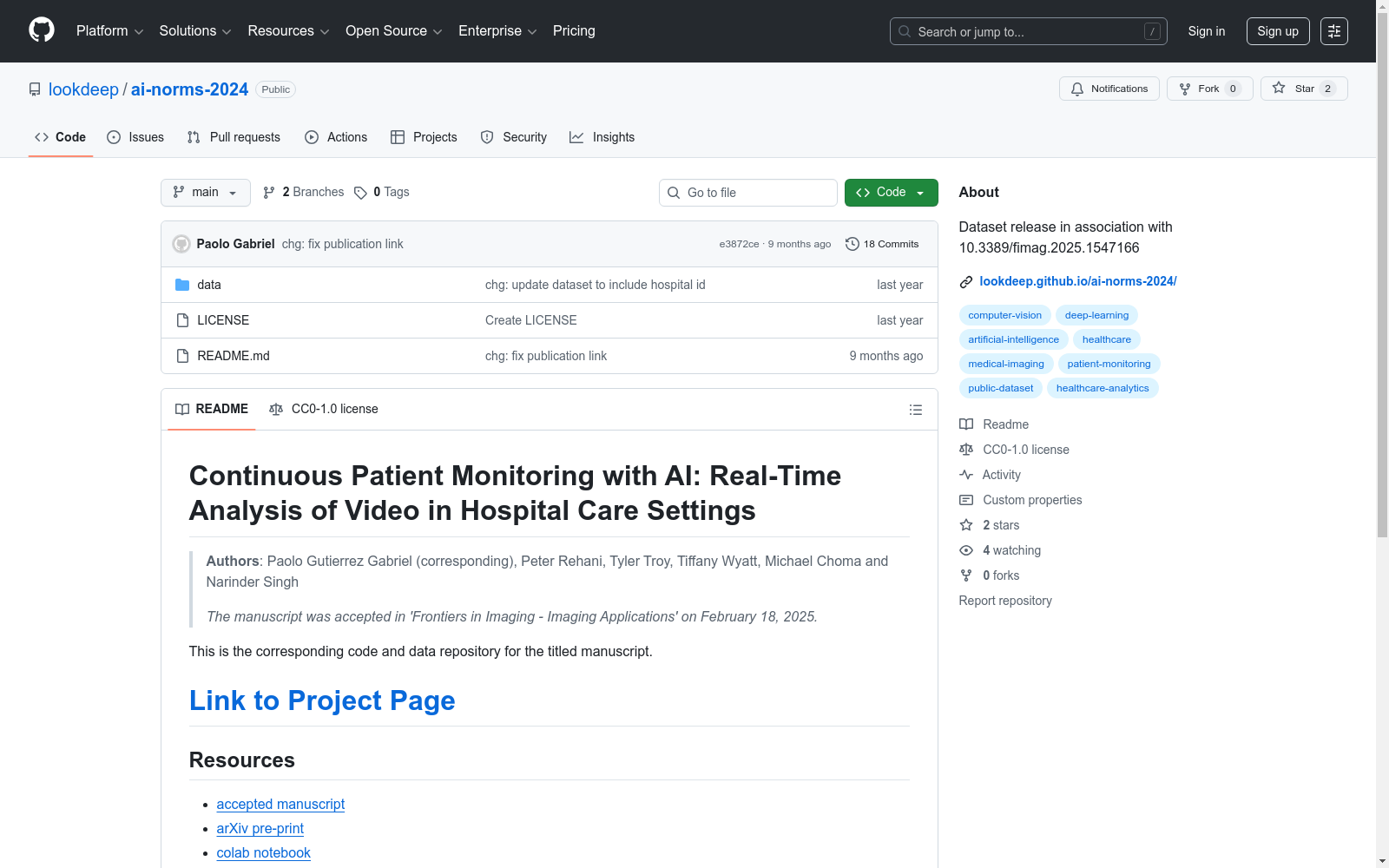1389x868 pixels.
Task: Open the main branch selector dropdown
Action: point(206,193)
